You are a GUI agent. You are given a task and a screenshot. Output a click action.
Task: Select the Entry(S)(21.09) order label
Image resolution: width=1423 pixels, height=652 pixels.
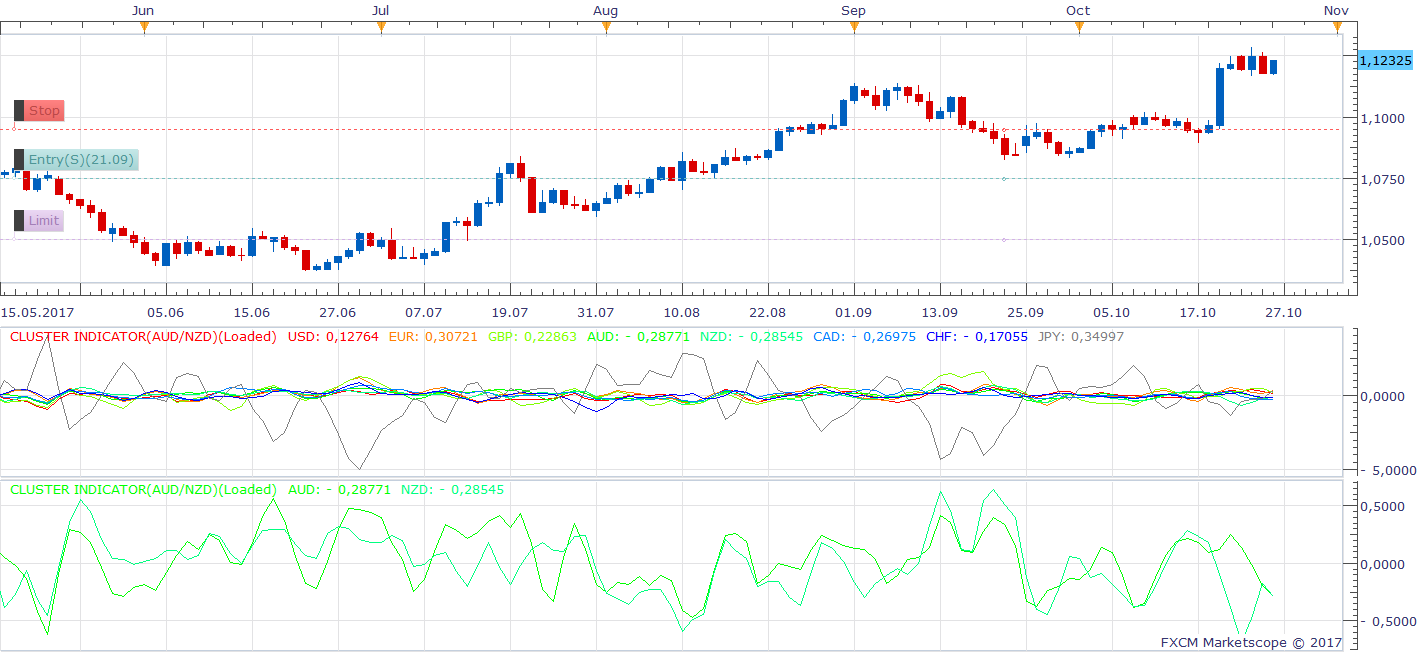pos(81,160)
